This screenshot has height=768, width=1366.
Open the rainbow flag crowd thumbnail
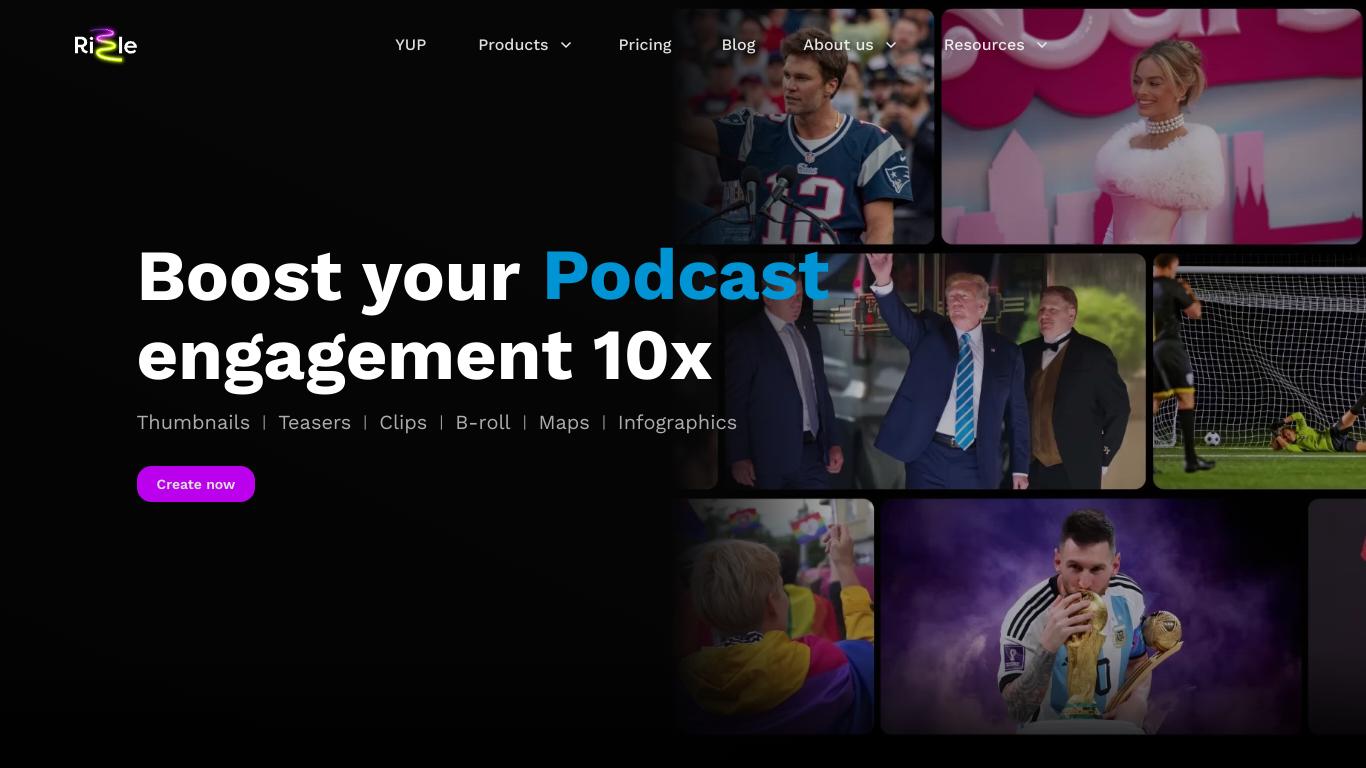(x=775, y=617)
